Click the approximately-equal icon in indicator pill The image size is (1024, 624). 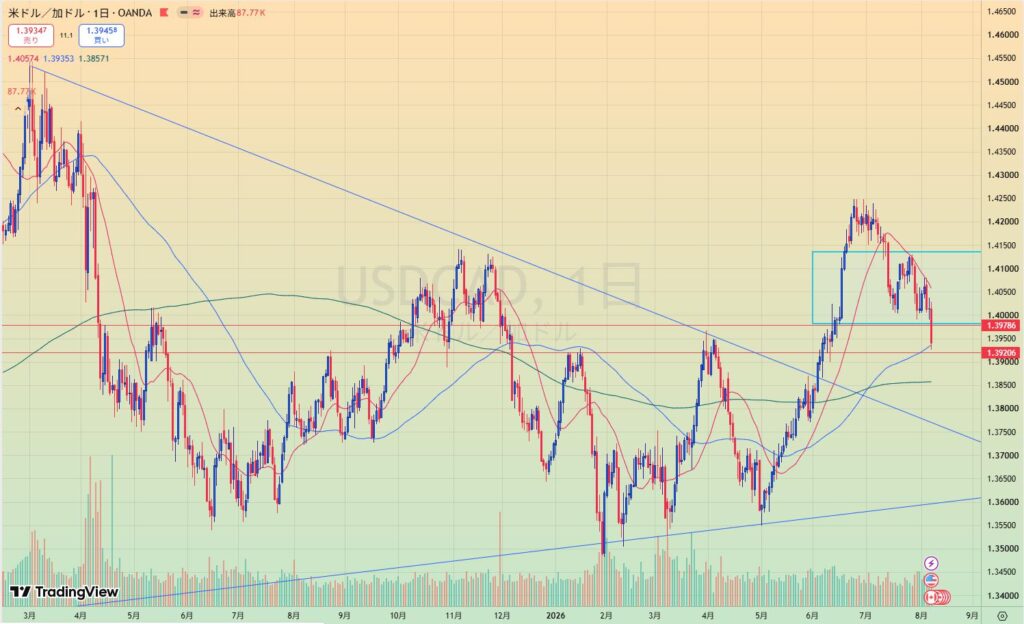coord(195,12)
